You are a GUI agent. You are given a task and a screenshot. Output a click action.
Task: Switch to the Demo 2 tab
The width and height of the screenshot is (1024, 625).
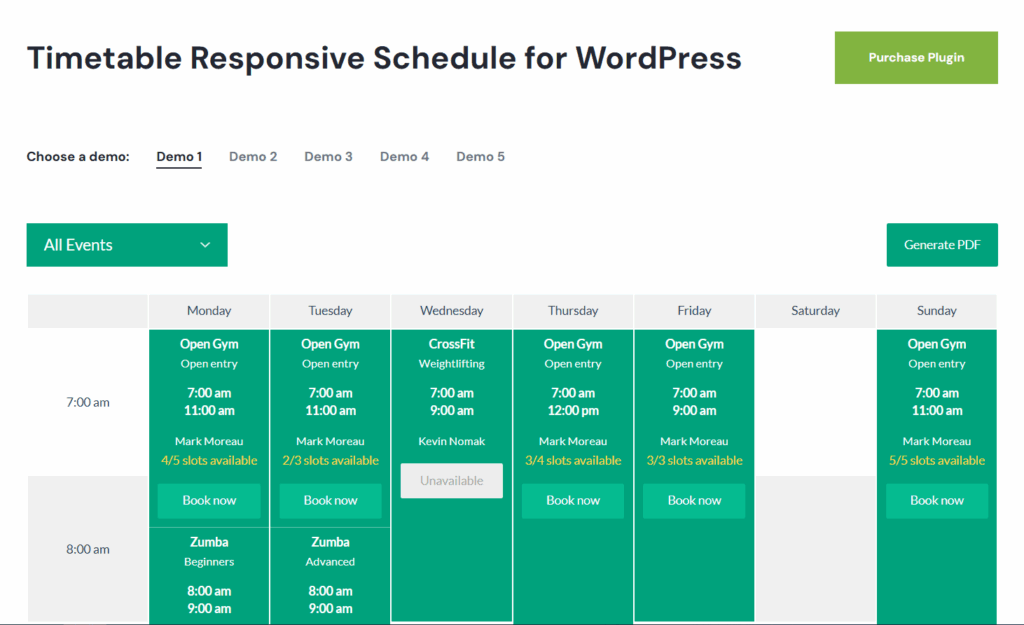(x=252, y=156)
